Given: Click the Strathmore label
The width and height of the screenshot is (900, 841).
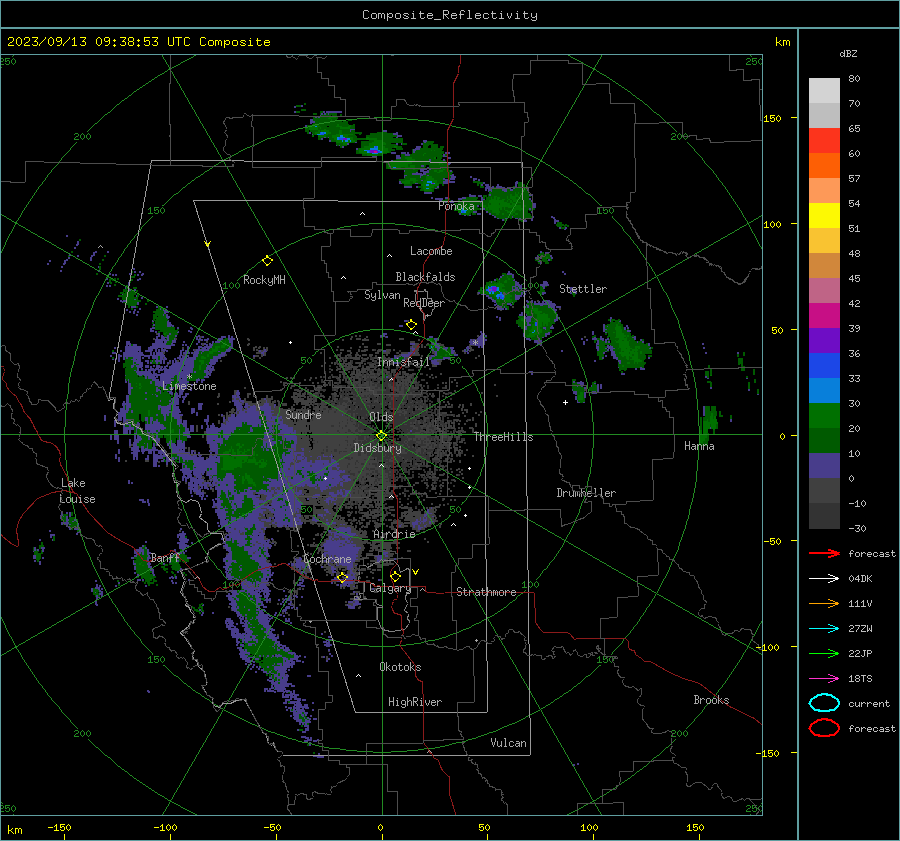Looking at the screenshot, I should coord(486,592).
